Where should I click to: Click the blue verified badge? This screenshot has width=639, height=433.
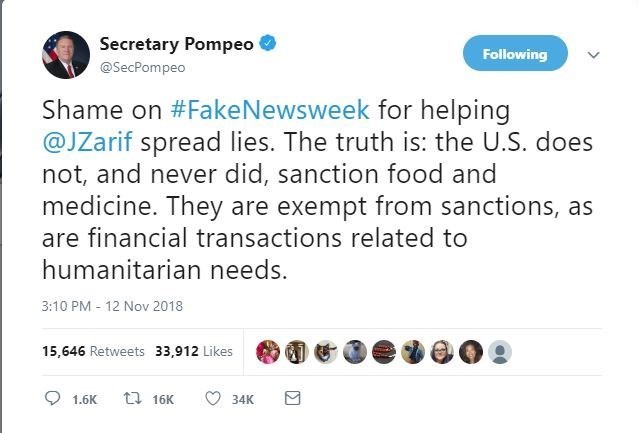(x=270, y=43)
